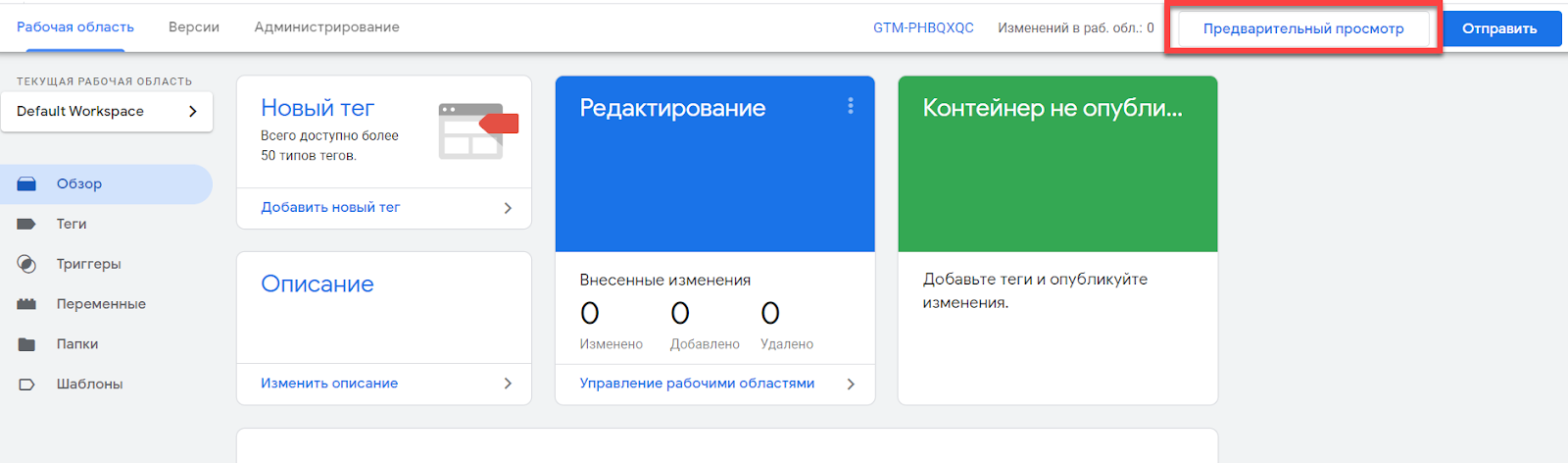This screenshot has width=1568, height=463.
Task: Switch to Рабочая область tab
Action: click(x=75, y=27)
